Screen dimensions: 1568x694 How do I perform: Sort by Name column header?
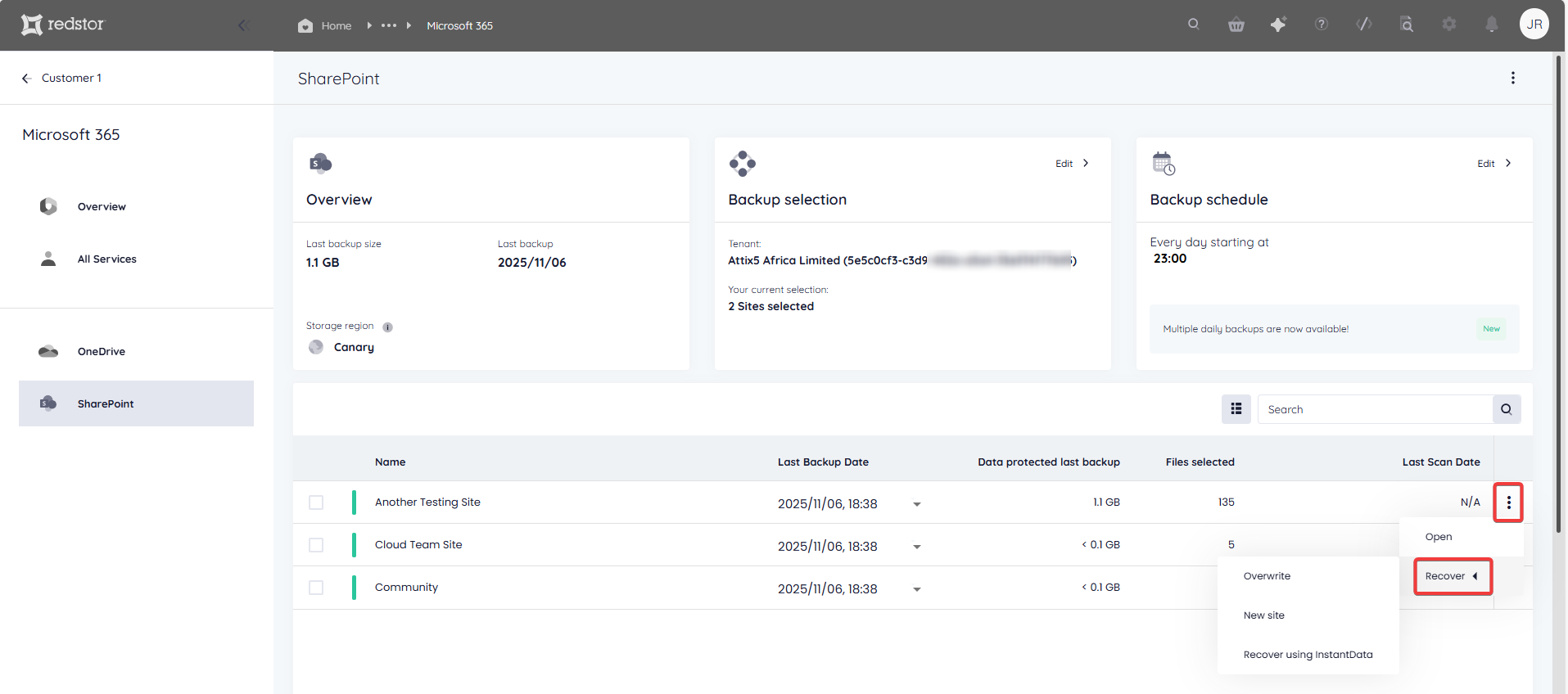tap(390, 462)
